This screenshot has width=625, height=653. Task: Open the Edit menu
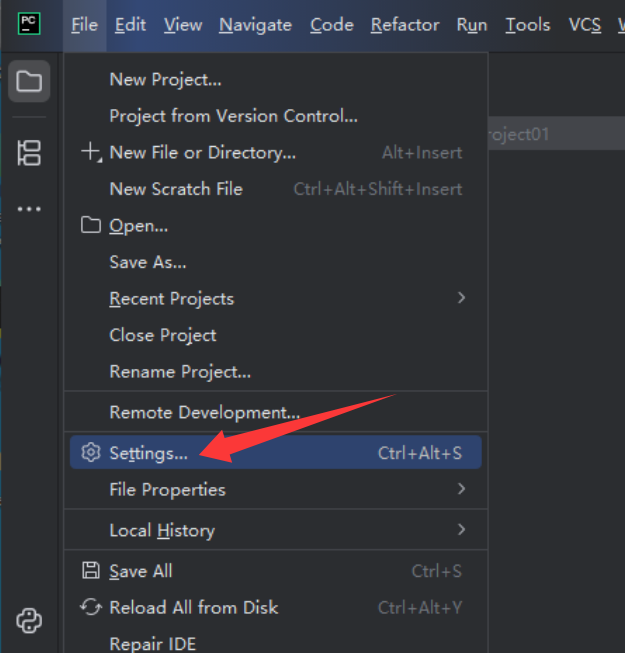coord(130,25)
